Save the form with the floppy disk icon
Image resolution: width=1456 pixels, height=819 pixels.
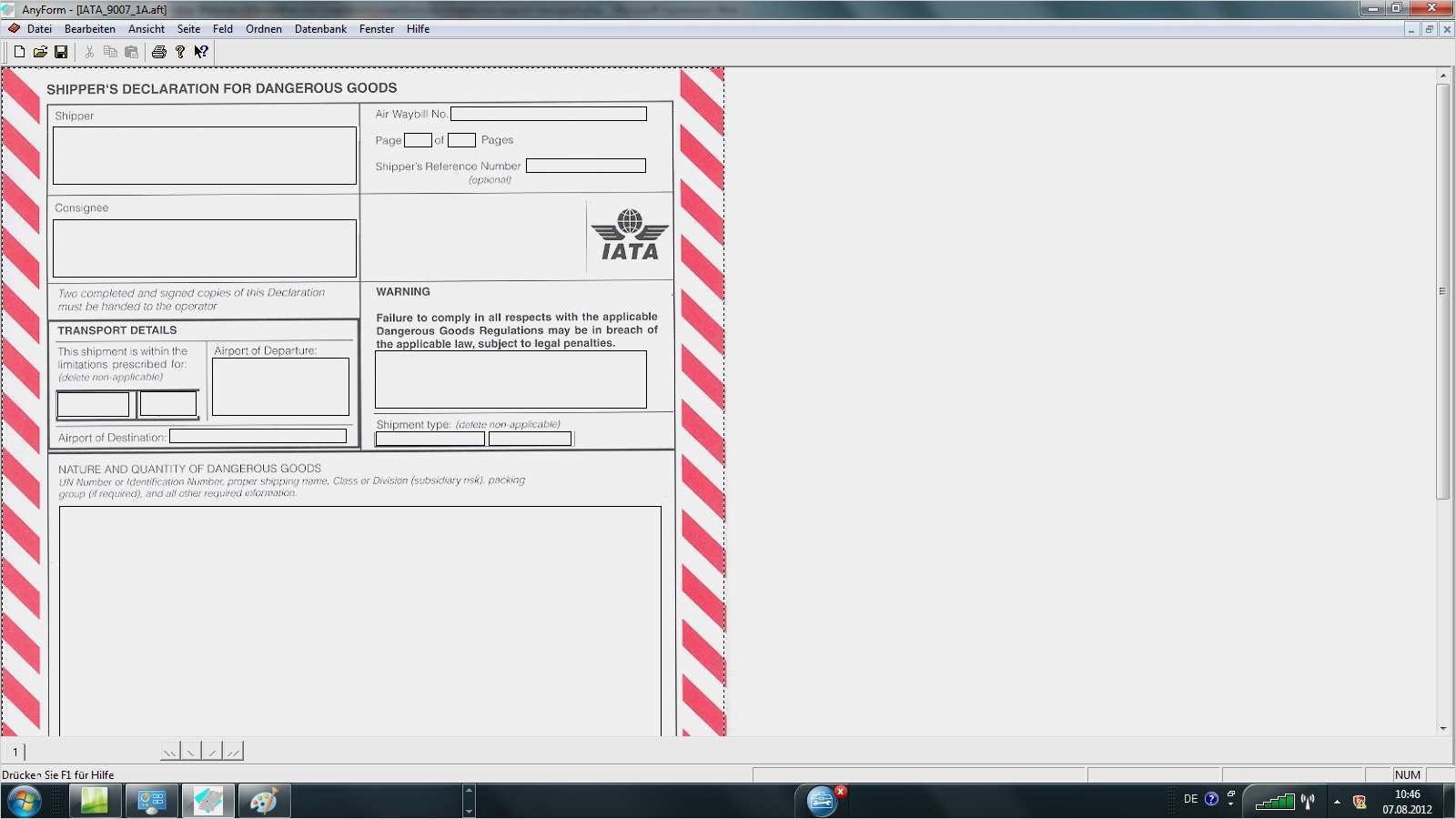coord(61,52)
